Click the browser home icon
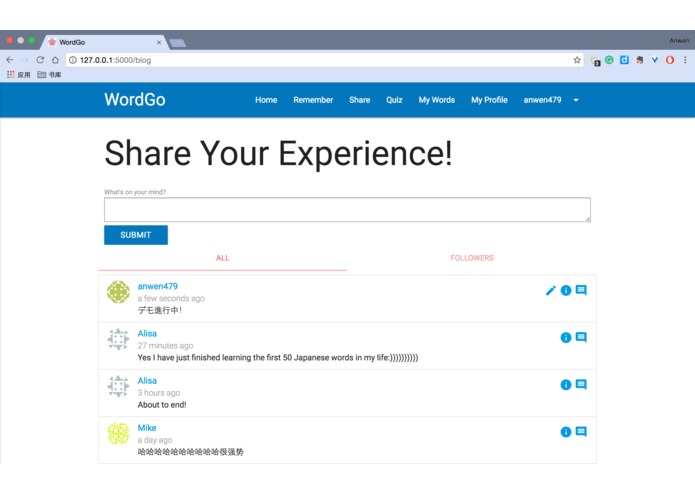Image resolution: width=695 pixels, height=494 pixels. point(55,60)
